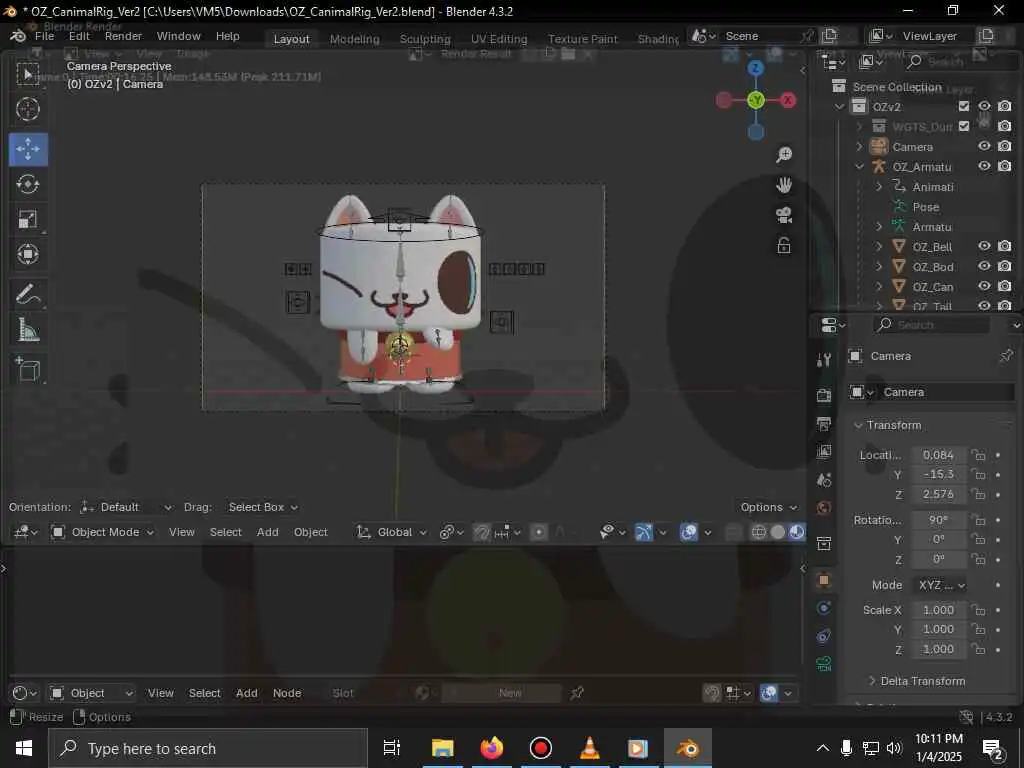Switch to wireframe viewport shading
The height and width of the screenshot is (768, 1024).
click(758, 532)
